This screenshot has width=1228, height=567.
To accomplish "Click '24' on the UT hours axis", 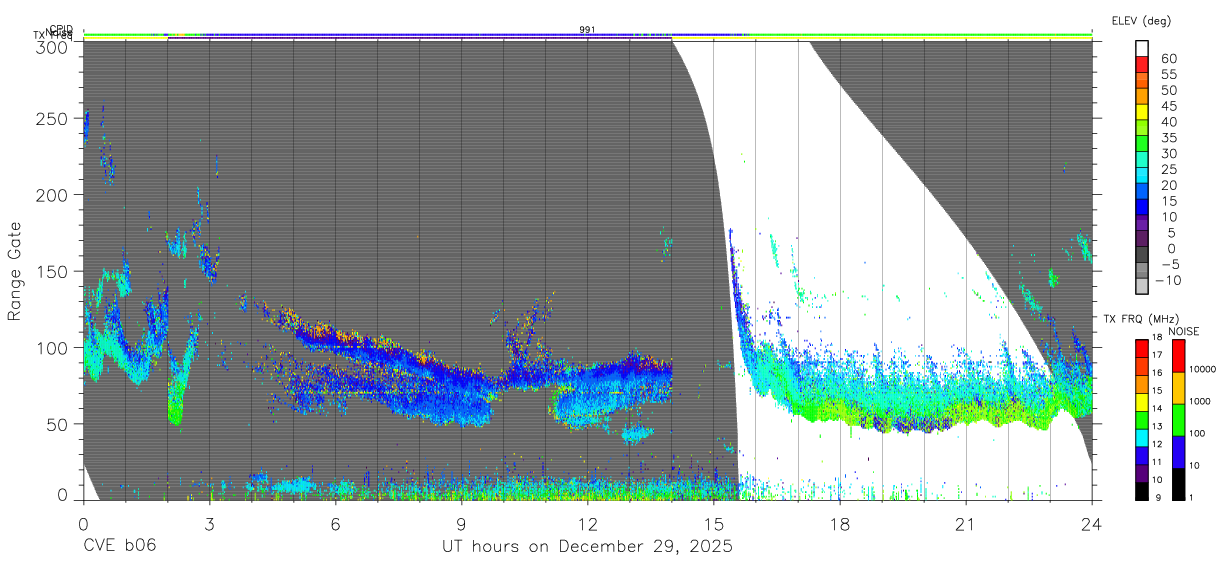I will point(1091,523).
